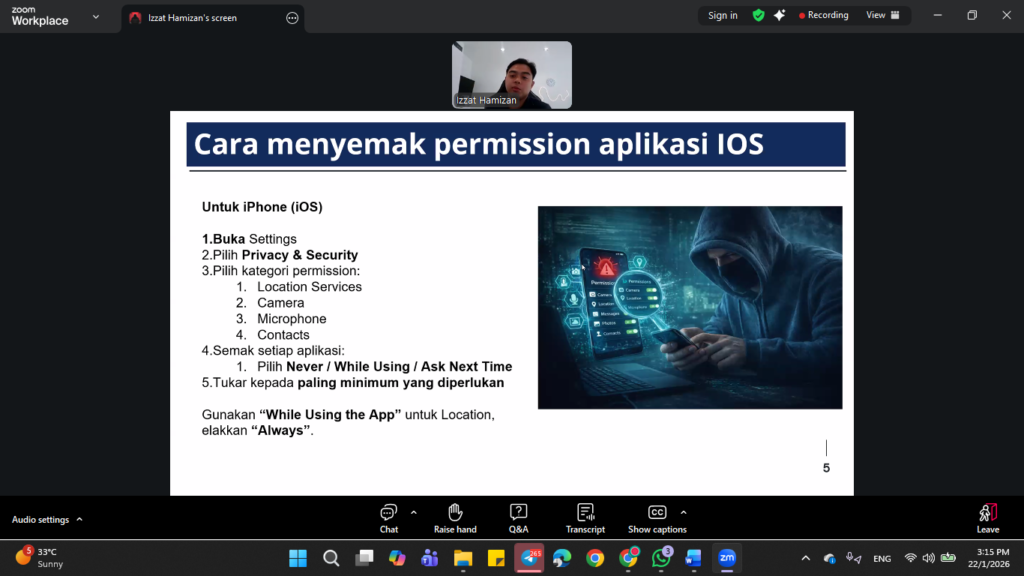1024x576 pixels.
Task: Show hidden system tray icons
Action: coord(806,558)
